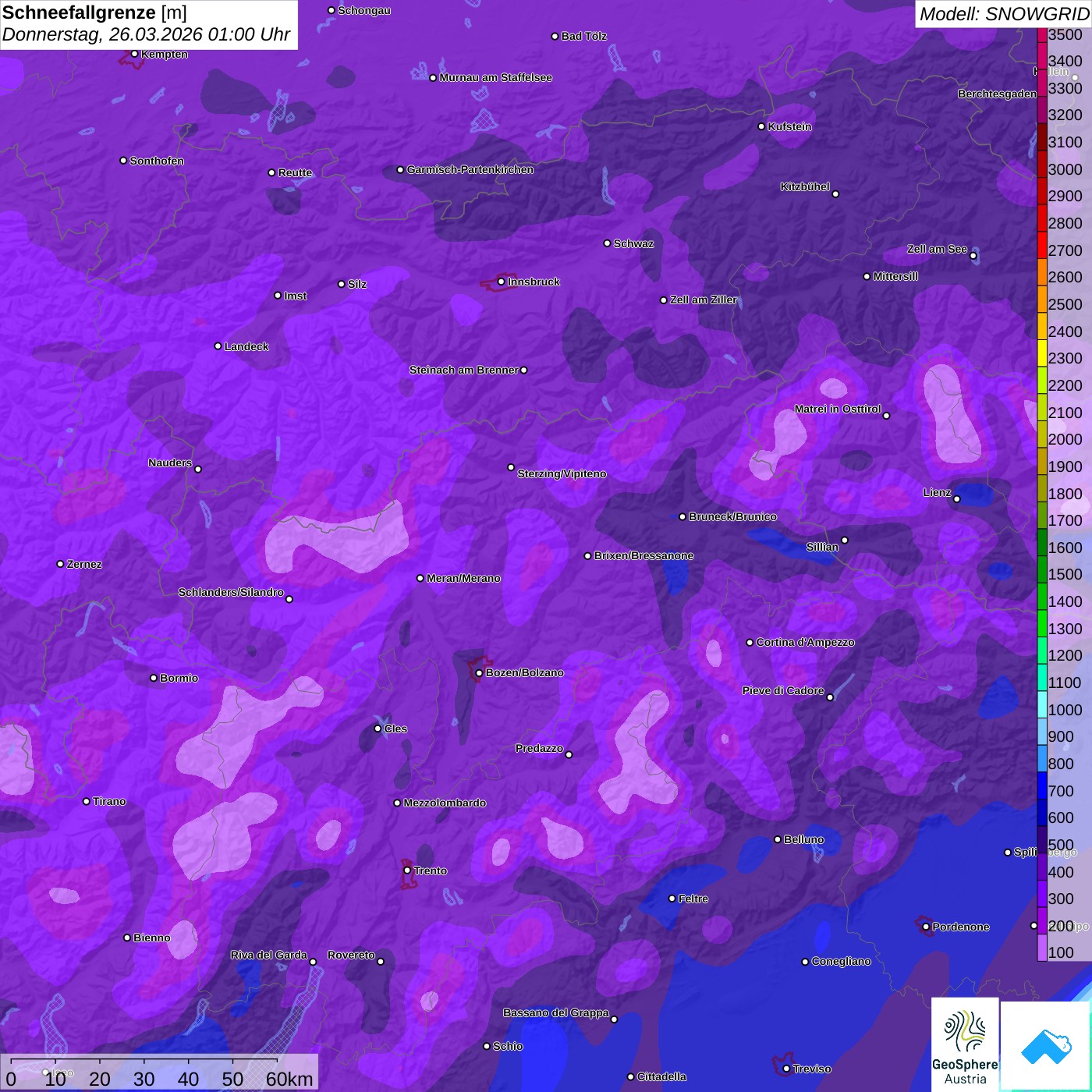Click the Bassano del Grappa label
This screenshot has height=1092, width=1092.
pyautogui.click(x=555, y=1012)
